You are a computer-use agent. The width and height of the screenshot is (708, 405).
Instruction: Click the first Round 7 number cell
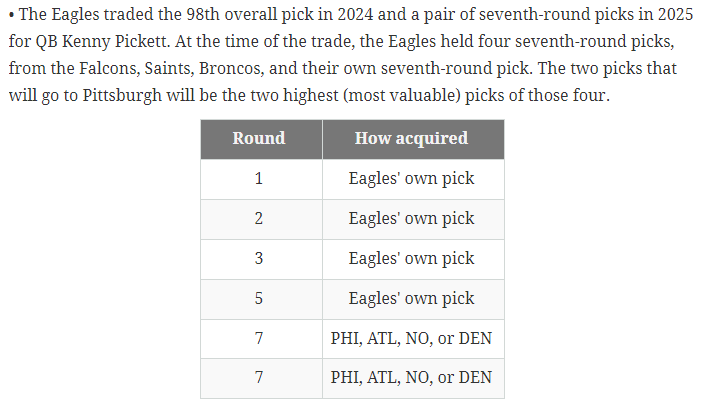tap(259, 339)
